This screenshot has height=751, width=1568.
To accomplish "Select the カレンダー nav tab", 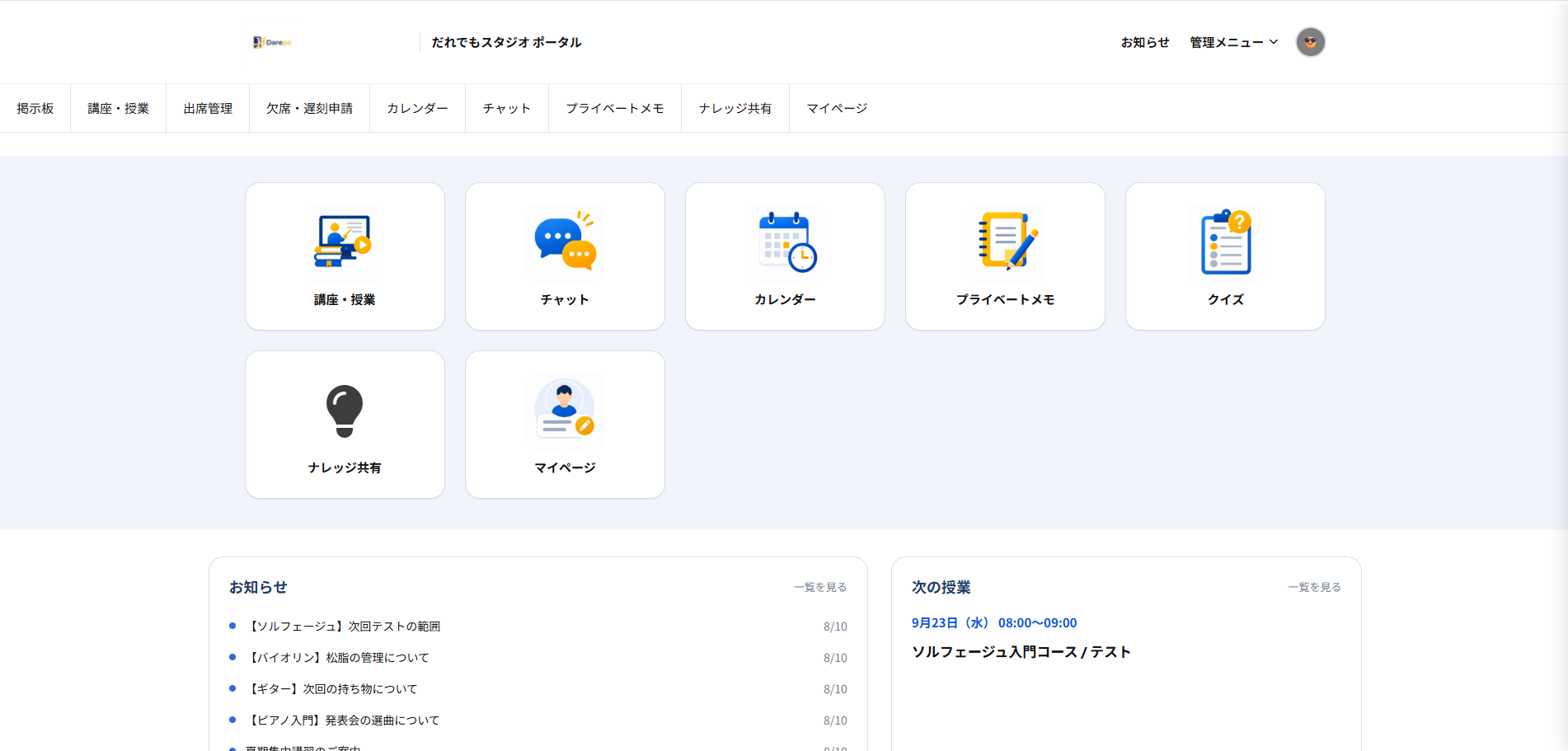I will point(417,108).
